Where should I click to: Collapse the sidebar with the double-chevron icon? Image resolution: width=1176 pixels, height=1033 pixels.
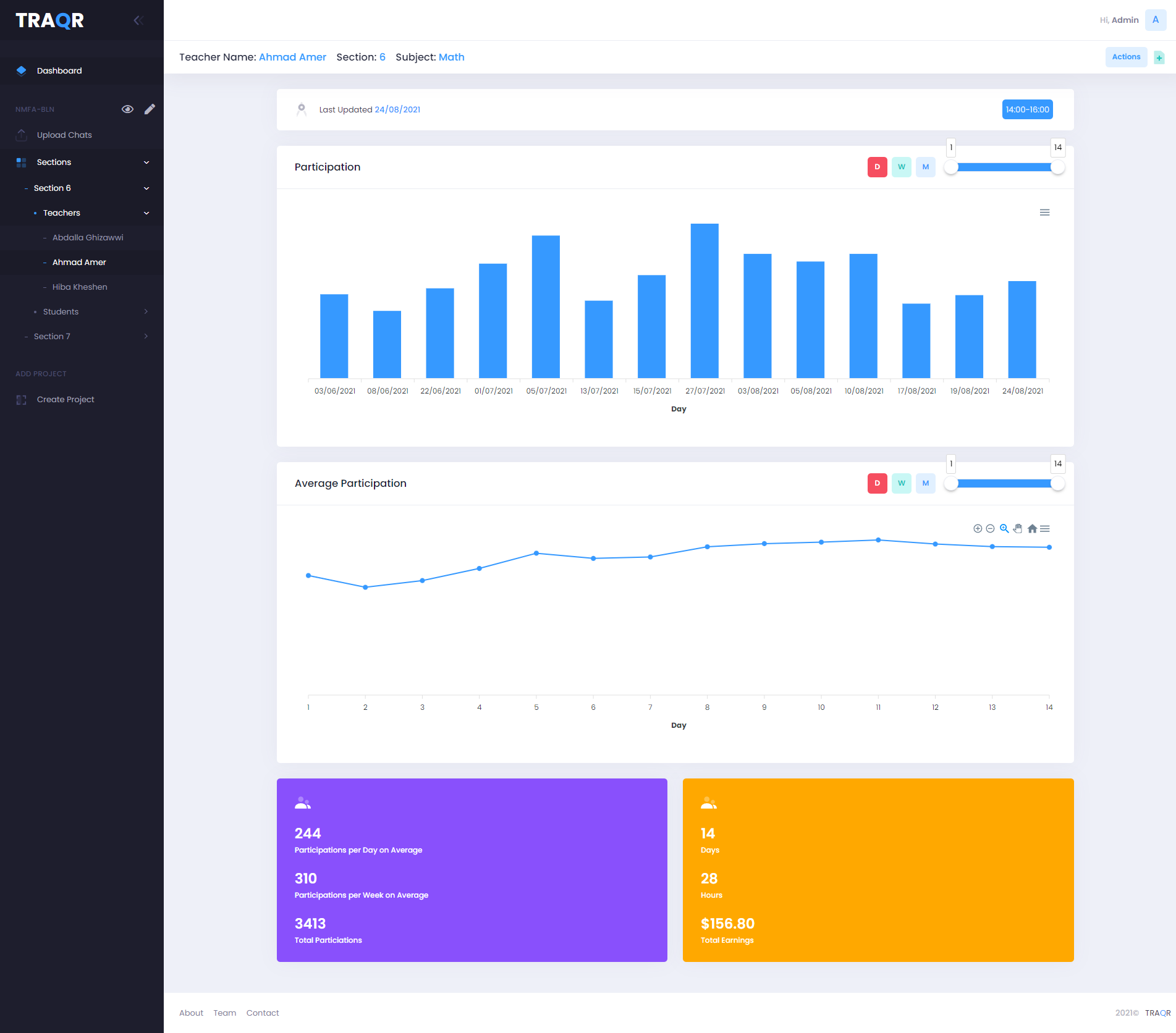click(138, 20)
